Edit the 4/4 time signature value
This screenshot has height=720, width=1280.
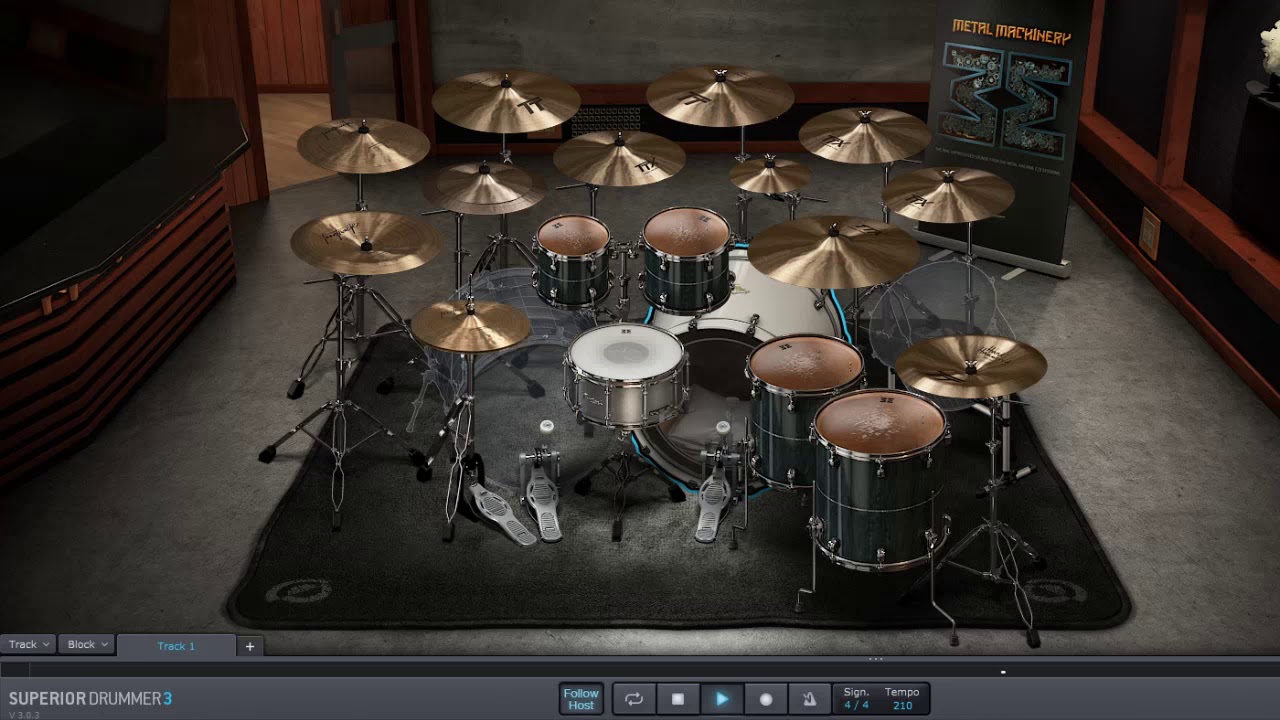856,705
